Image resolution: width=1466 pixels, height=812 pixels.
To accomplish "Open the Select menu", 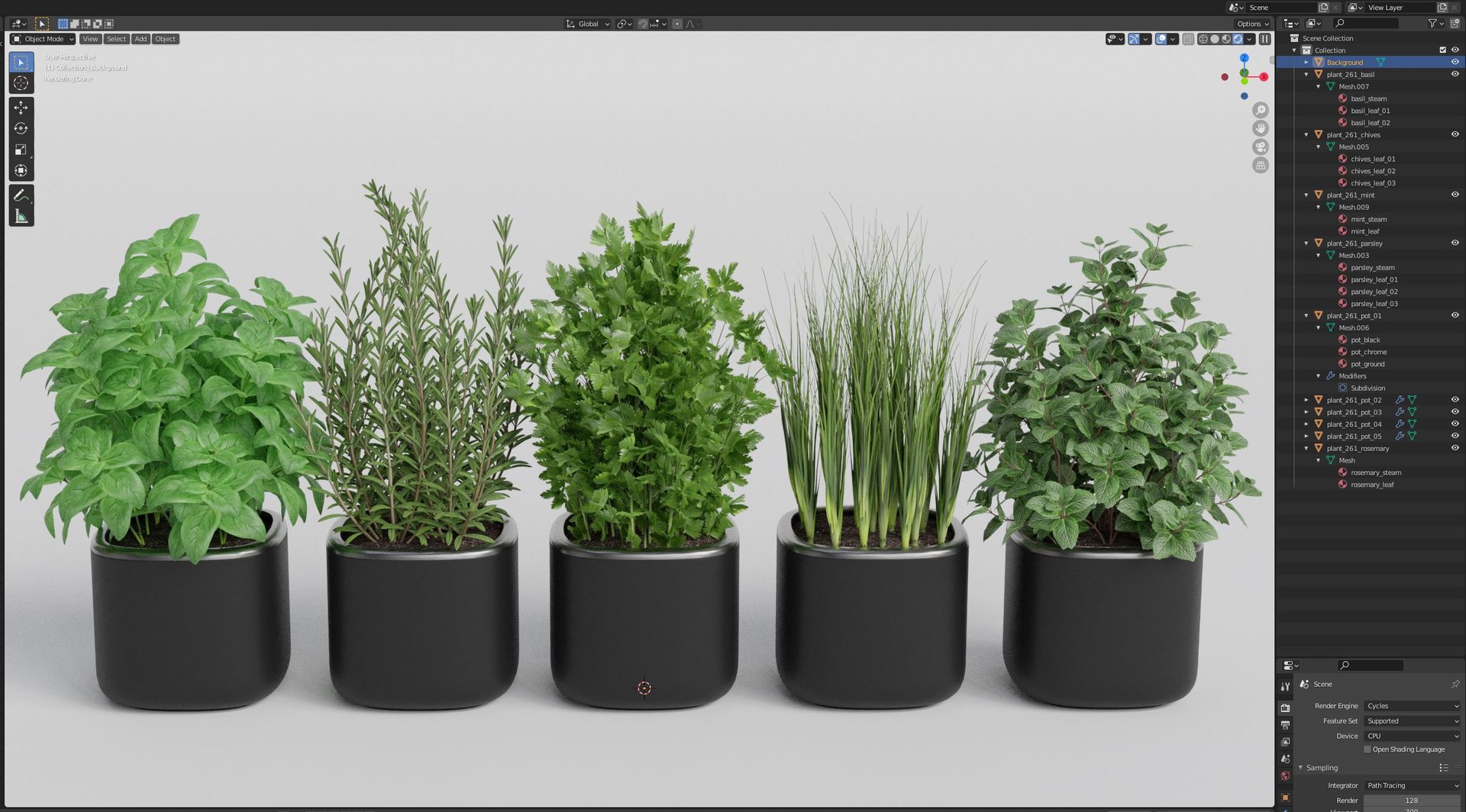I will click(x=116, y=39).
